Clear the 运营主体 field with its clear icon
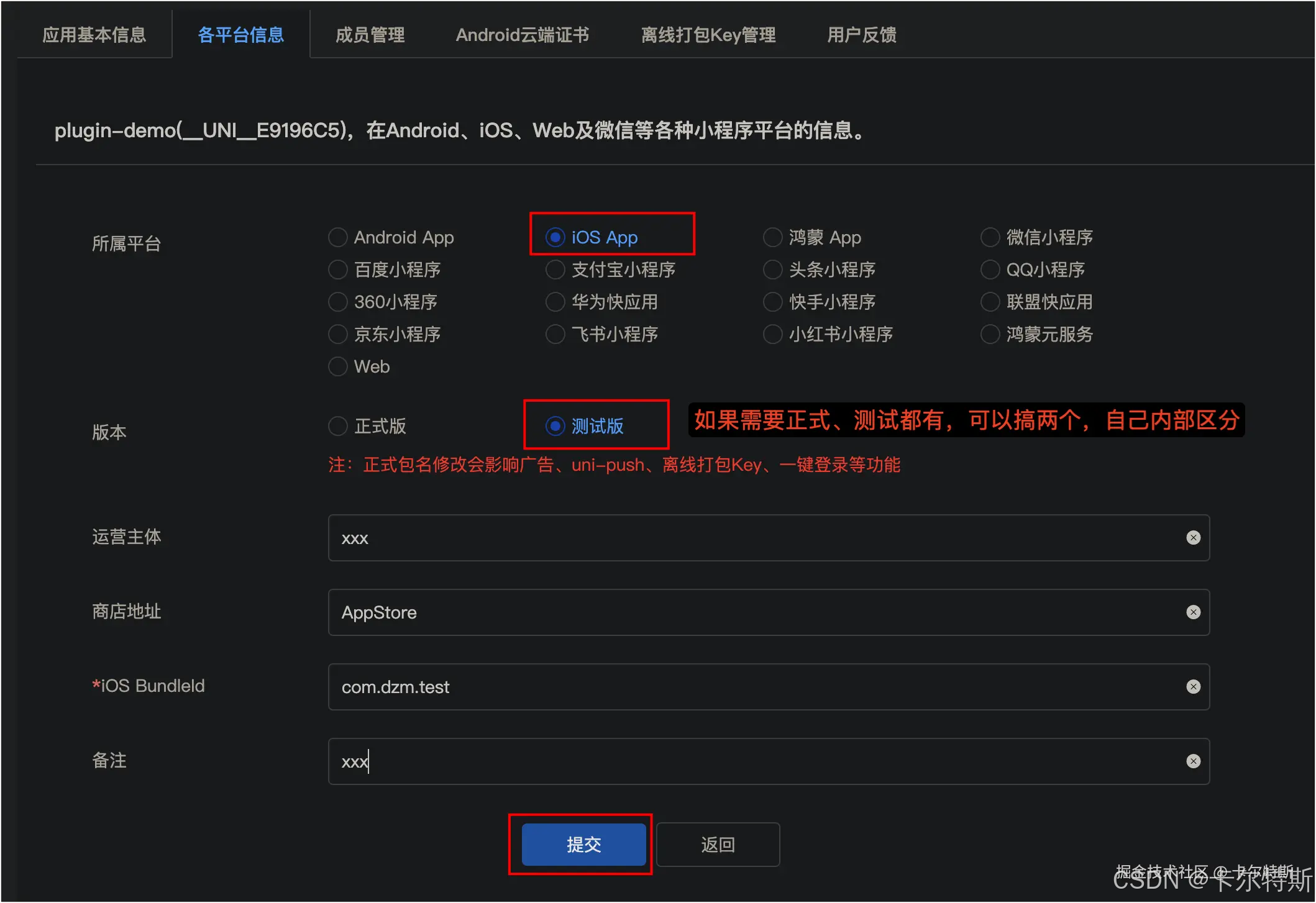Viewport: 1316px width, 903px height. click(1193, 538)
